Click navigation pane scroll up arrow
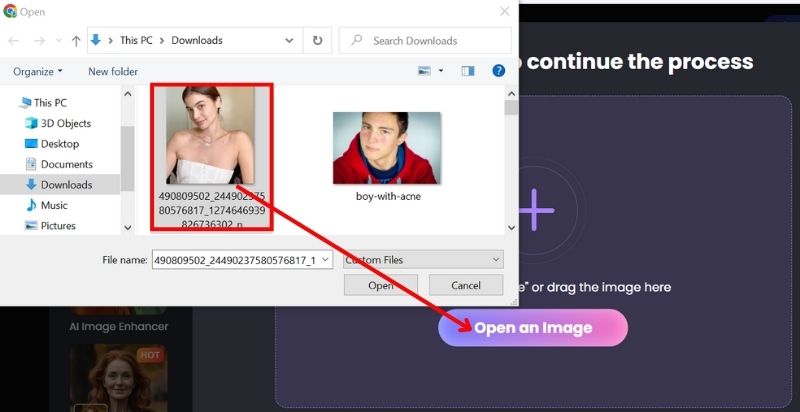The image size is (800, 412). (128, 94)
